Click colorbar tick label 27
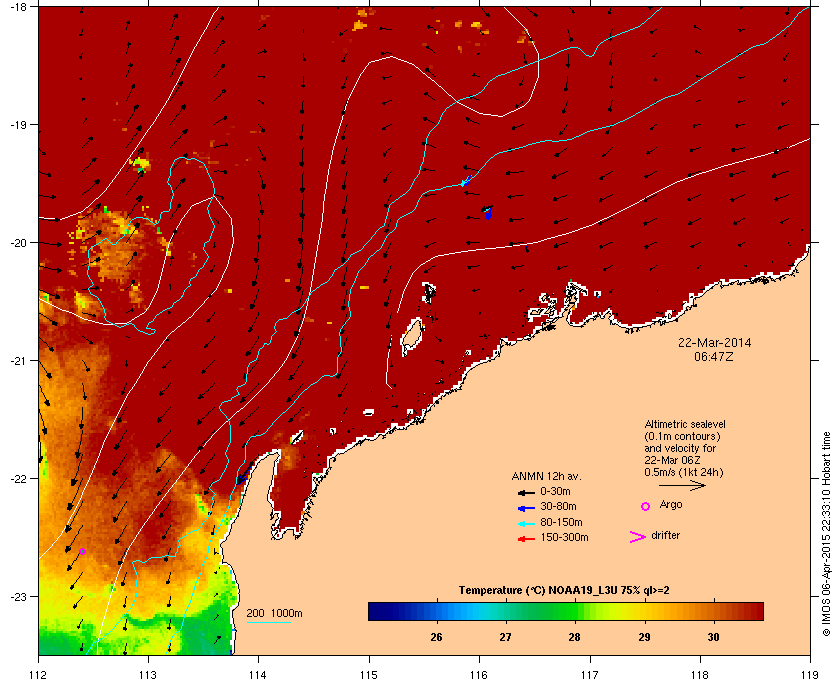 (505, 637)
